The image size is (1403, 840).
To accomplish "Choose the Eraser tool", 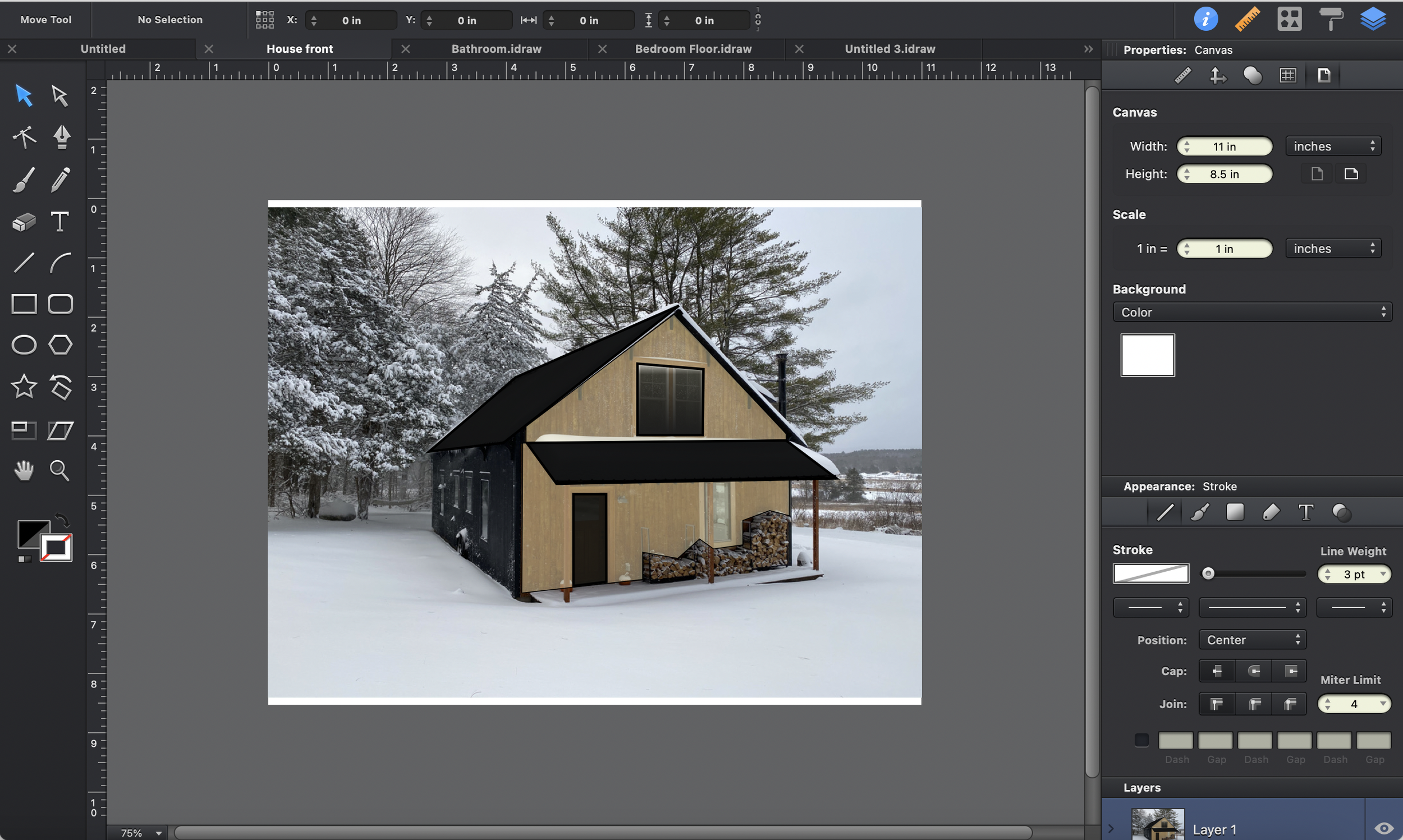I will 24,221.
